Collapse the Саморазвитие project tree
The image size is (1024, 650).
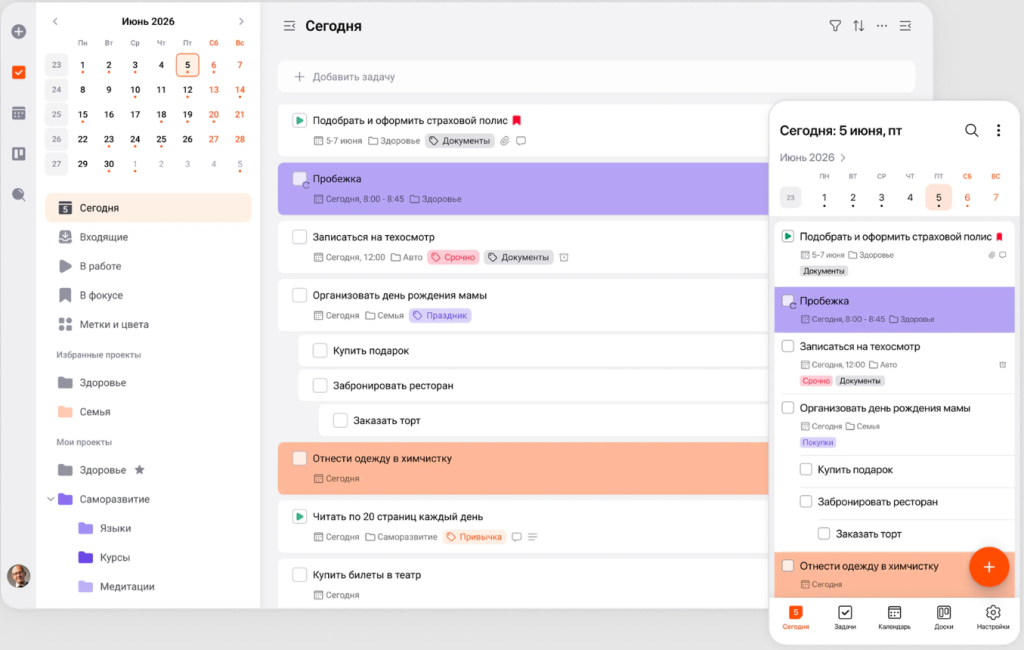51,499
